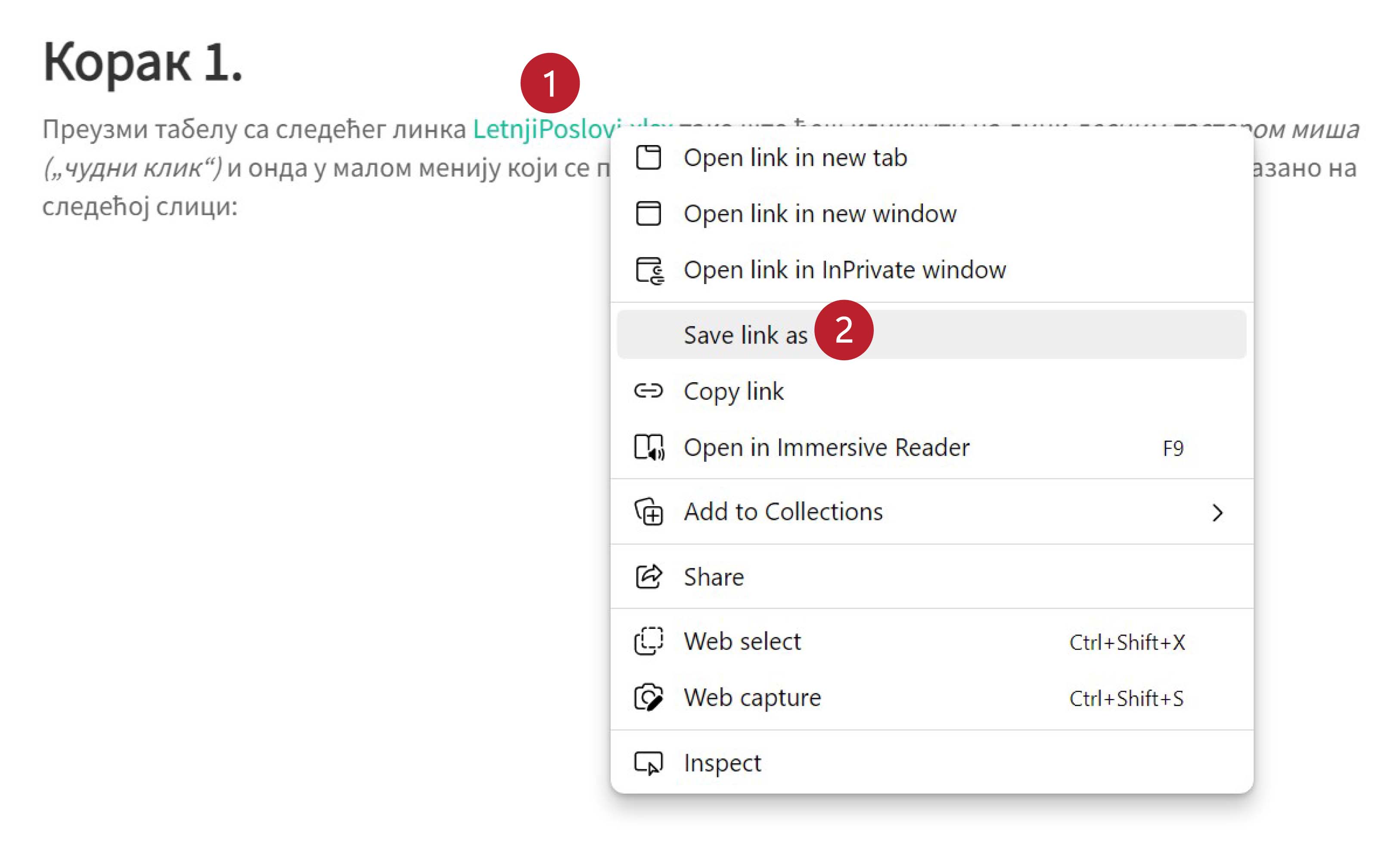This screenshot has height=863, width=1400.
Task: Click the Copy link chain icon
Action: point(648,391)
